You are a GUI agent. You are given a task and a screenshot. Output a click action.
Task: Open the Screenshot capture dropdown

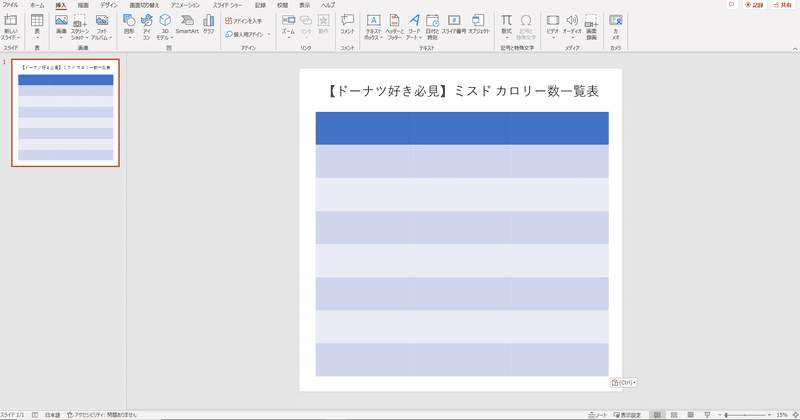tap(80, 27)
